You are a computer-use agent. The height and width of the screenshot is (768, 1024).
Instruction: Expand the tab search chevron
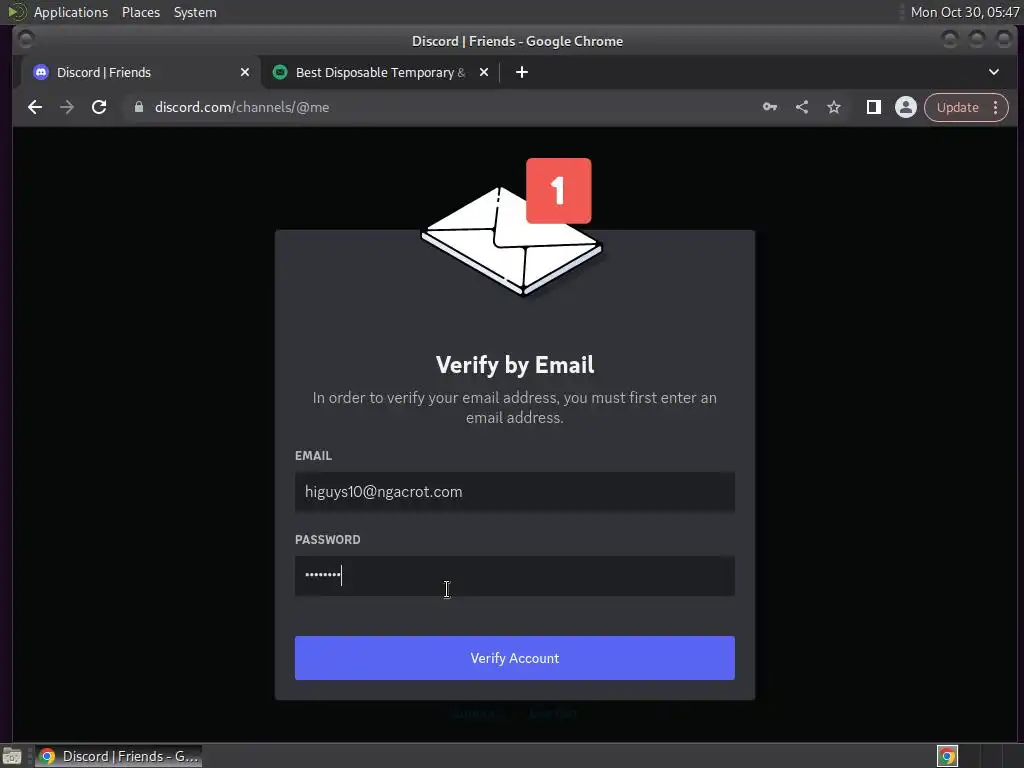click(993, 72)
